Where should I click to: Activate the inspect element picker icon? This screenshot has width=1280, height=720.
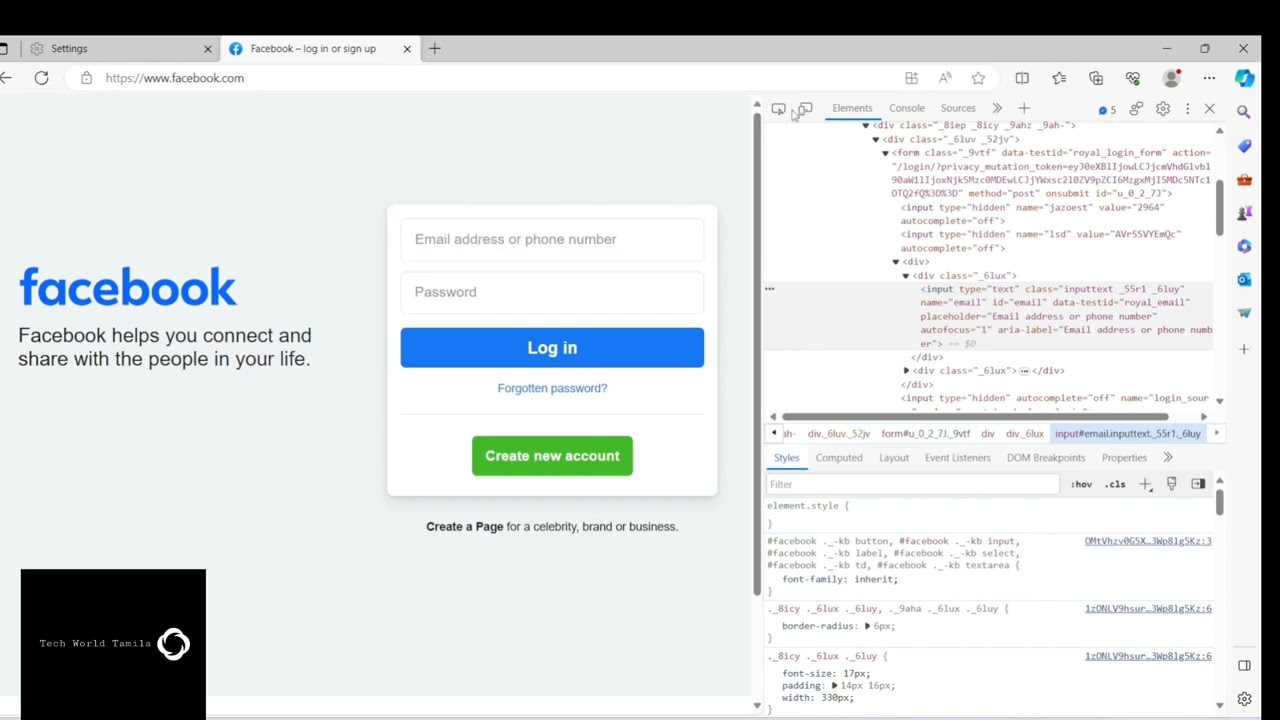[778, 109]
